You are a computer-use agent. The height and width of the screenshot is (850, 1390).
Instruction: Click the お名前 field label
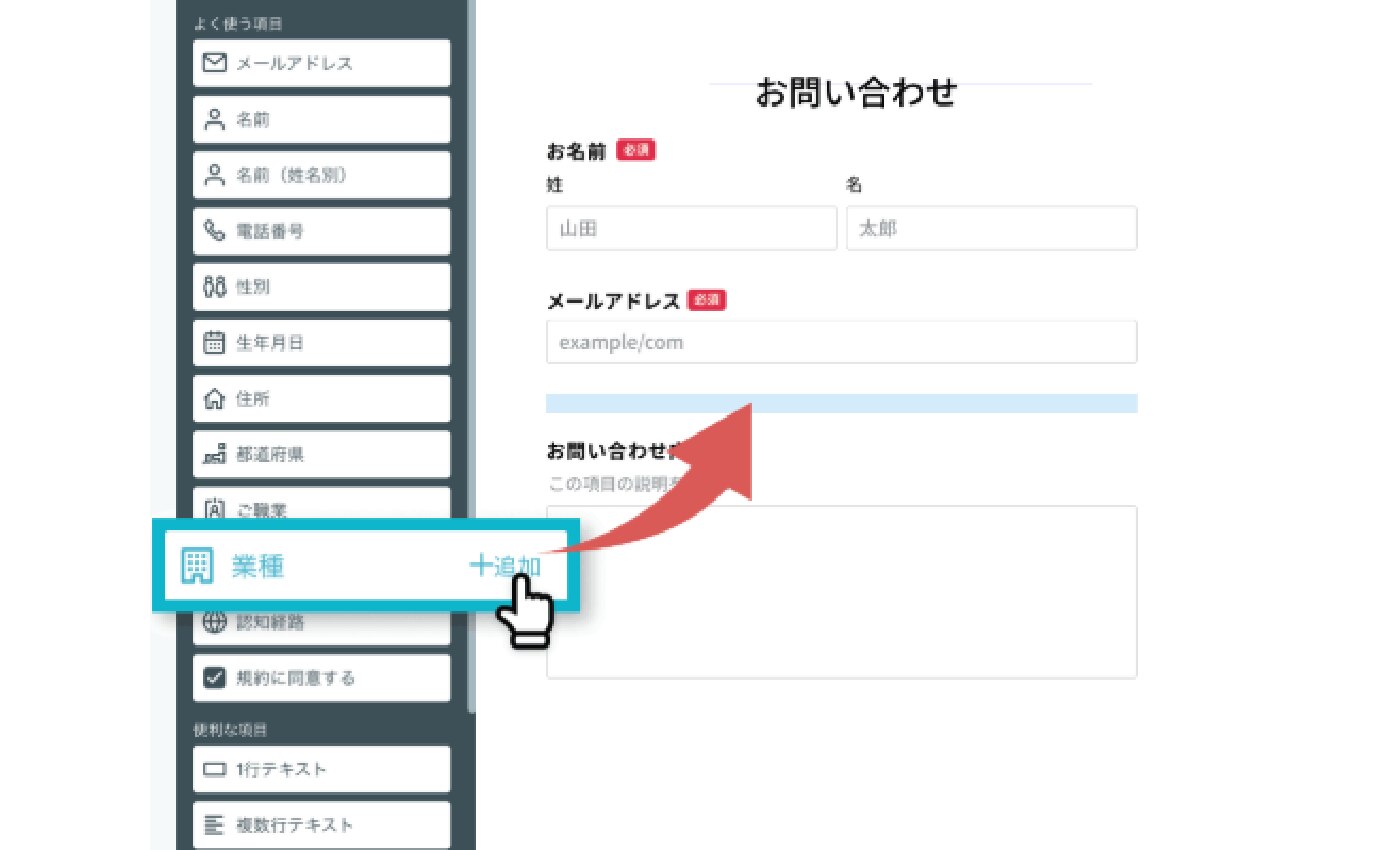(577, 151)
